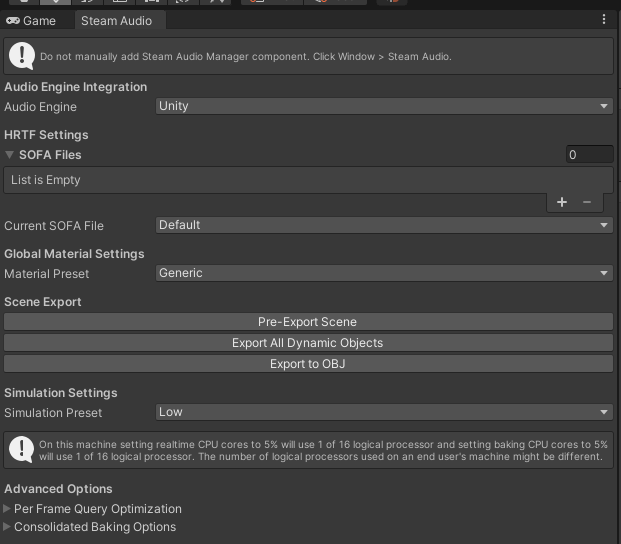Click the 'Simulation Preset' label
The height and width of the screenshot is (544, 621).
click(53, 413)
